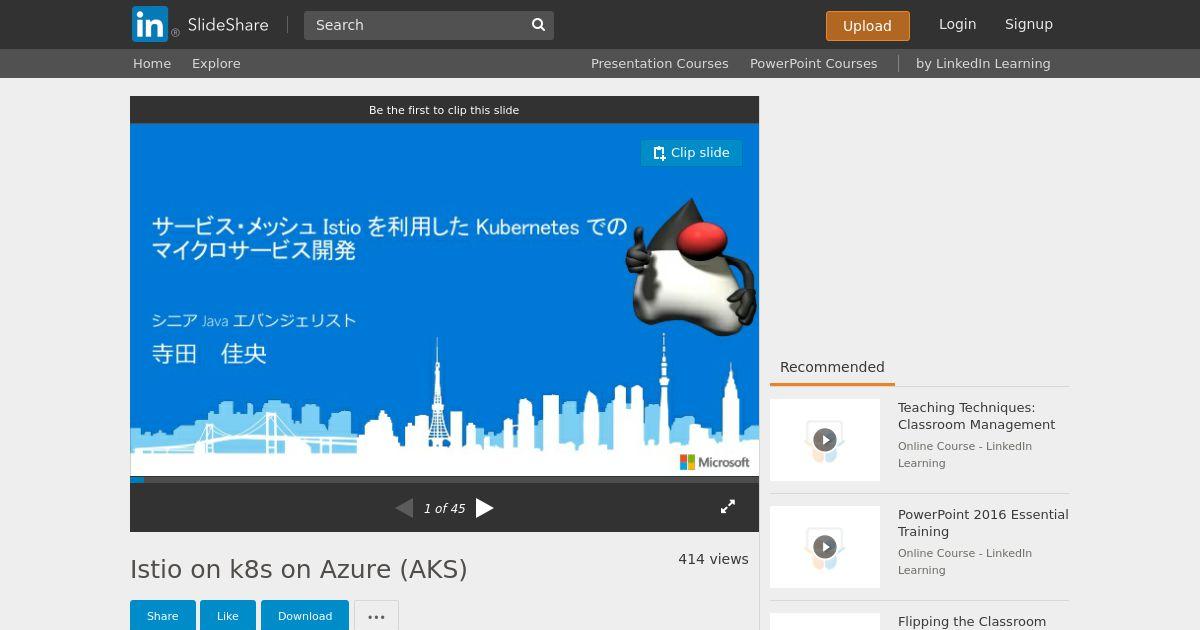This screenshot has width=1200, height=630.
Task: Open the Signup page
Action: pyautogui.click(x=1029, y=24)
